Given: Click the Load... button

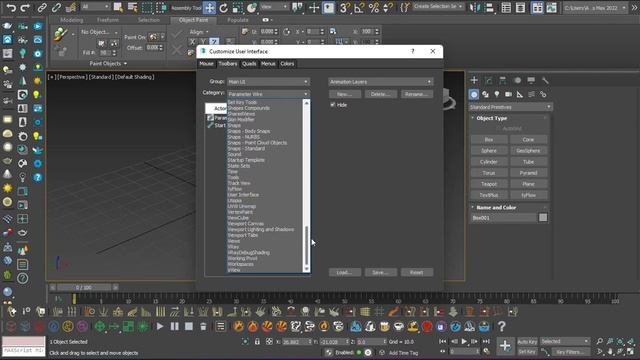Looking at the screenshot, I should point(344,272).
